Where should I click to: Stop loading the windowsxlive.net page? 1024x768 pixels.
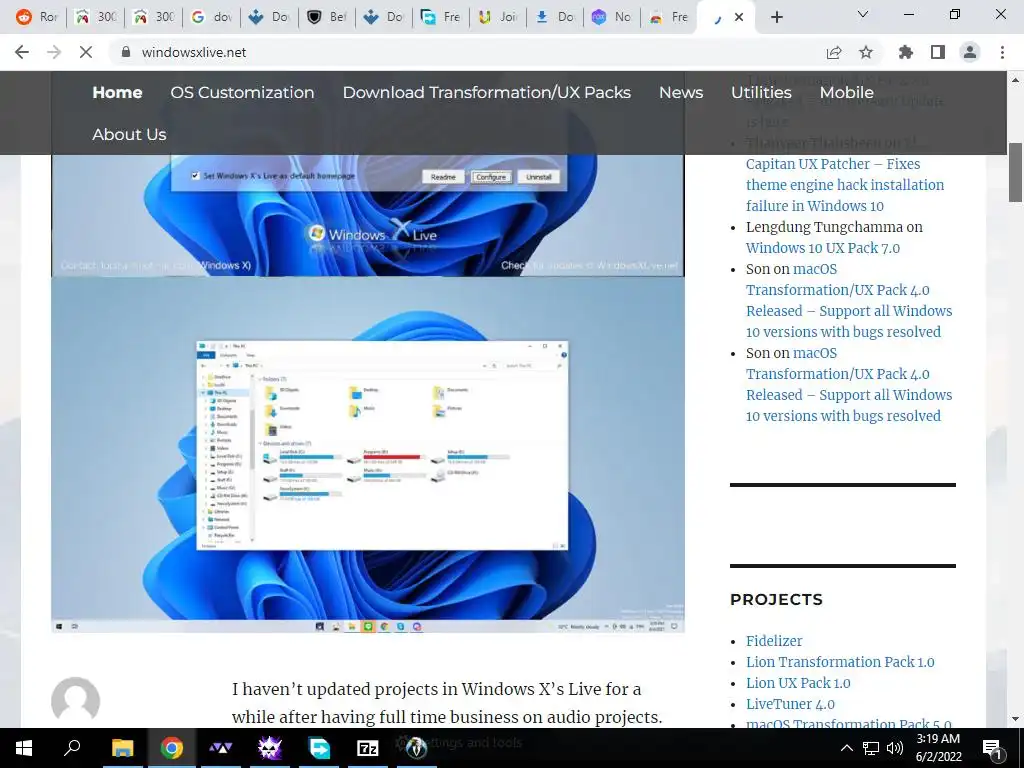(86, 52)
